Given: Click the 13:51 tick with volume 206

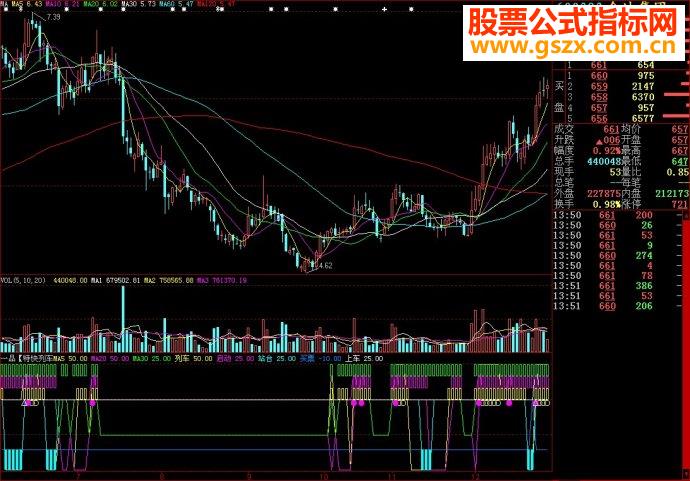Looking at the screenshot, I should [603, 306].
